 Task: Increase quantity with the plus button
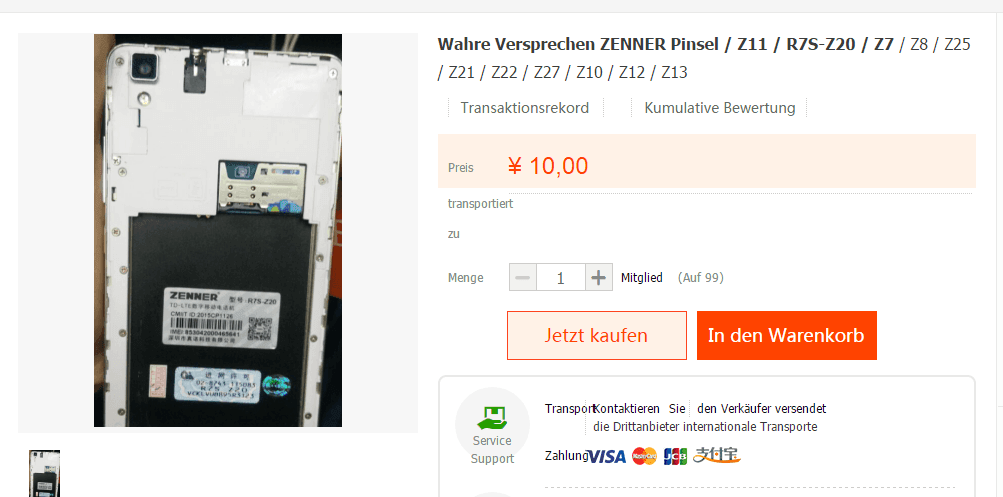point(599,278)
